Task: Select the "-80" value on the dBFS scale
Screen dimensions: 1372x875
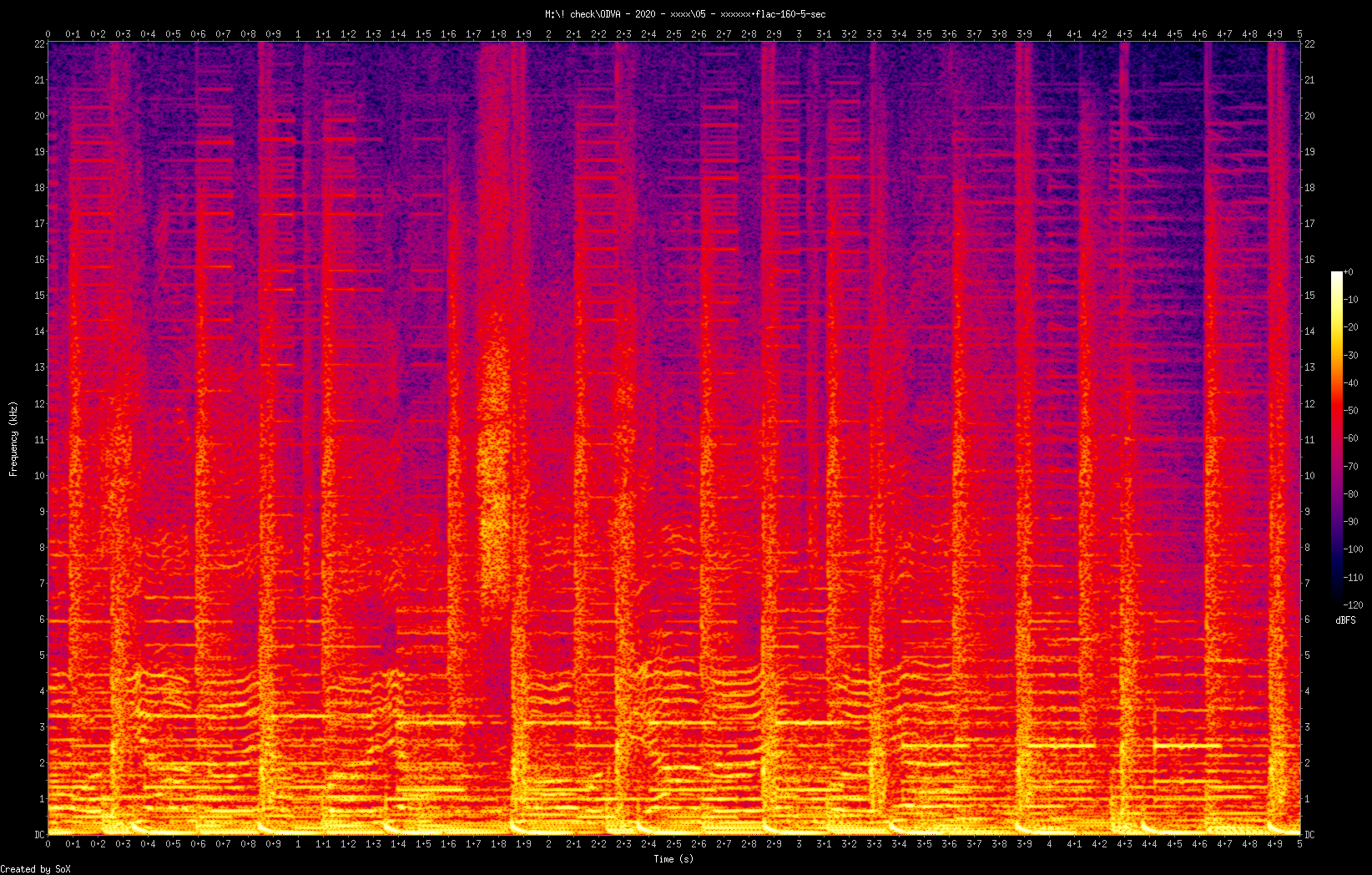Action: tap(1351, 494)
